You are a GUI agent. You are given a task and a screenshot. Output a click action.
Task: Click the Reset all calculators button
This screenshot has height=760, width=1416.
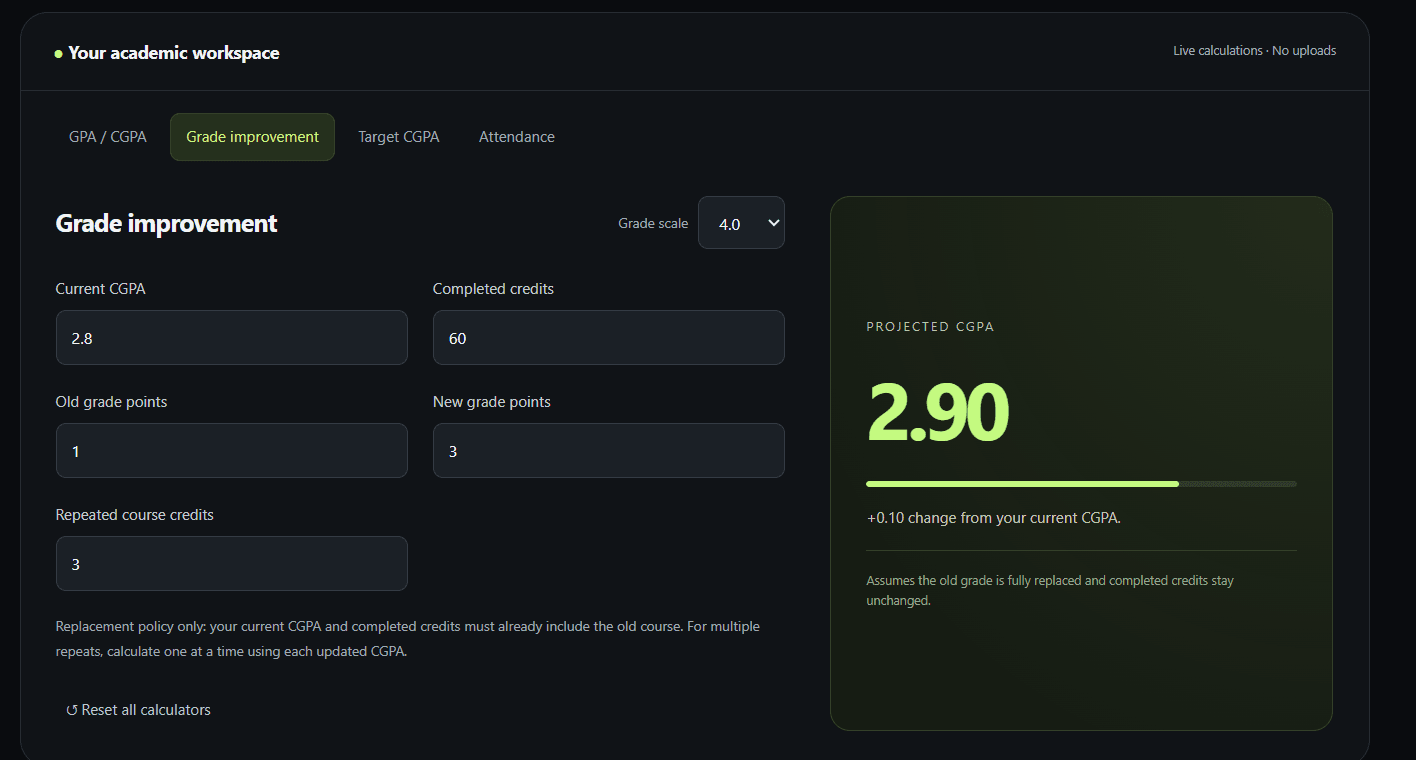pos(138,710)
